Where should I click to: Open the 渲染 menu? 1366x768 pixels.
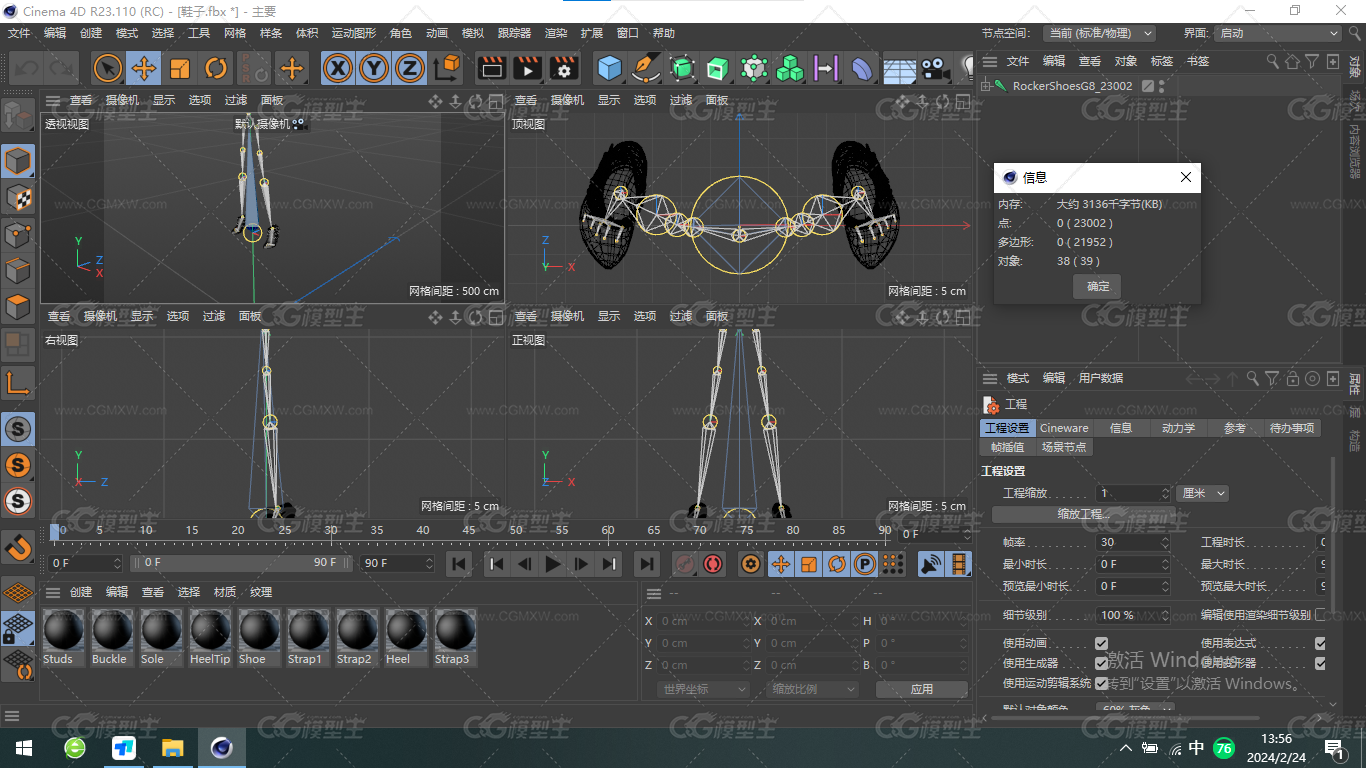[x=556, y=33]
